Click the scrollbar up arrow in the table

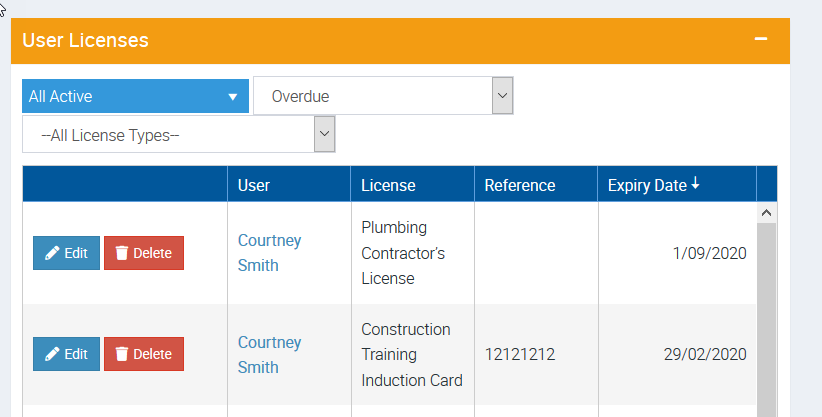766,212
